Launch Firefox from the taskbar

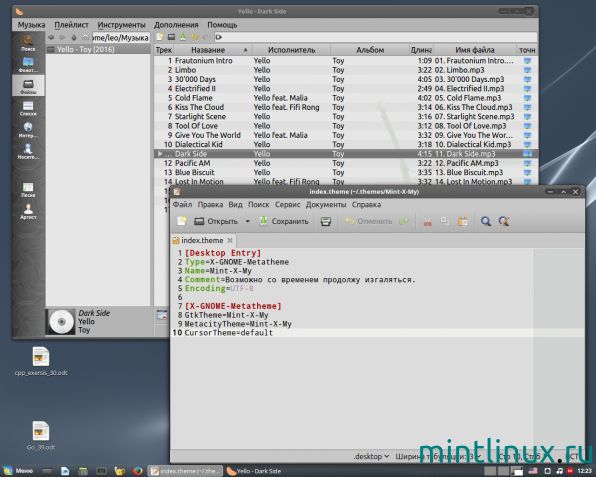coord(138,471)
